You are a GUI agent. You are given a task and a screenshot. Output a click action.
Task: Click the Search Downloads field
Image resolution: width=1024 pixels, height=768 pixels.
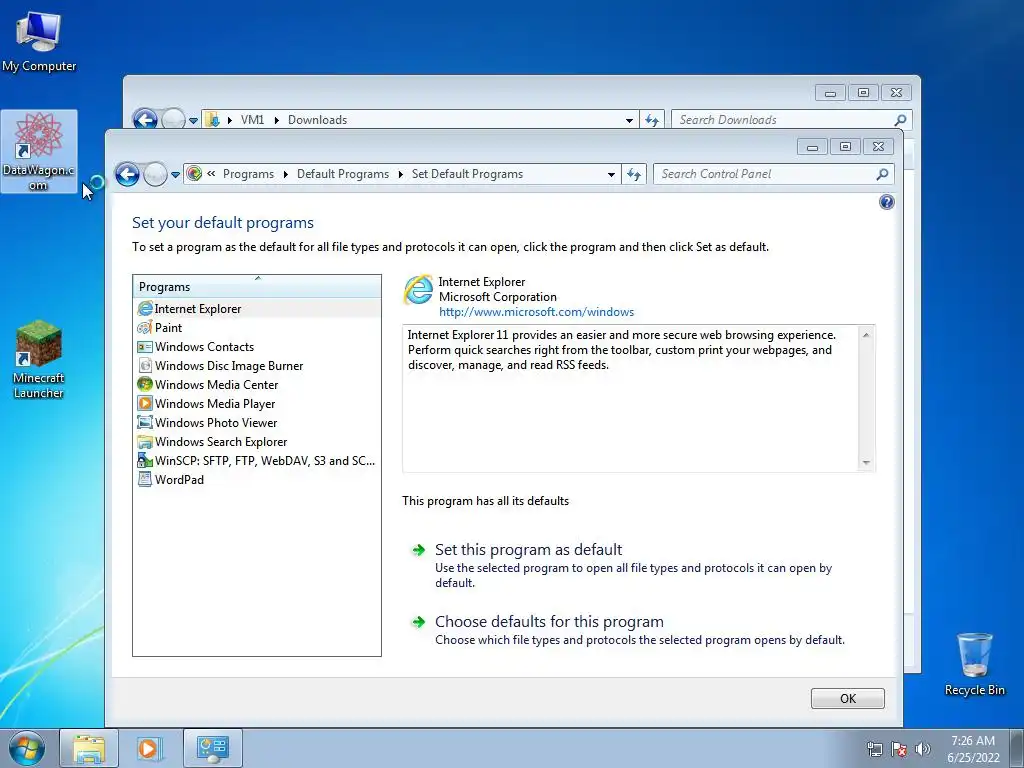click(783, 120)
